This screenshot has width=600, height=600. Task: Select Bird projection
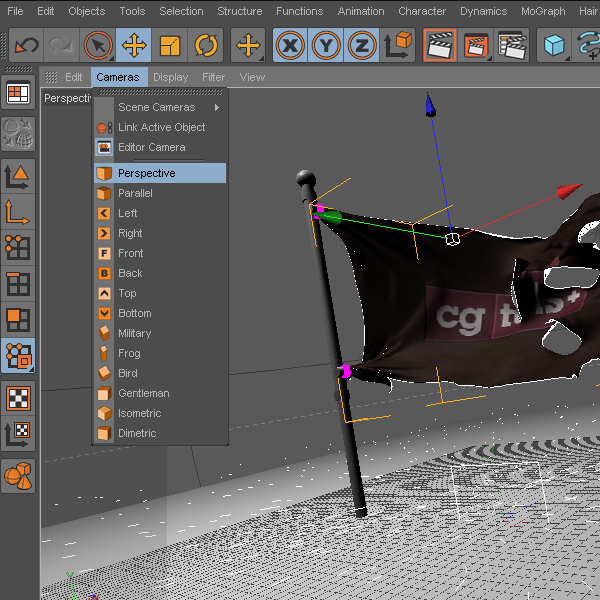point(160,373)
